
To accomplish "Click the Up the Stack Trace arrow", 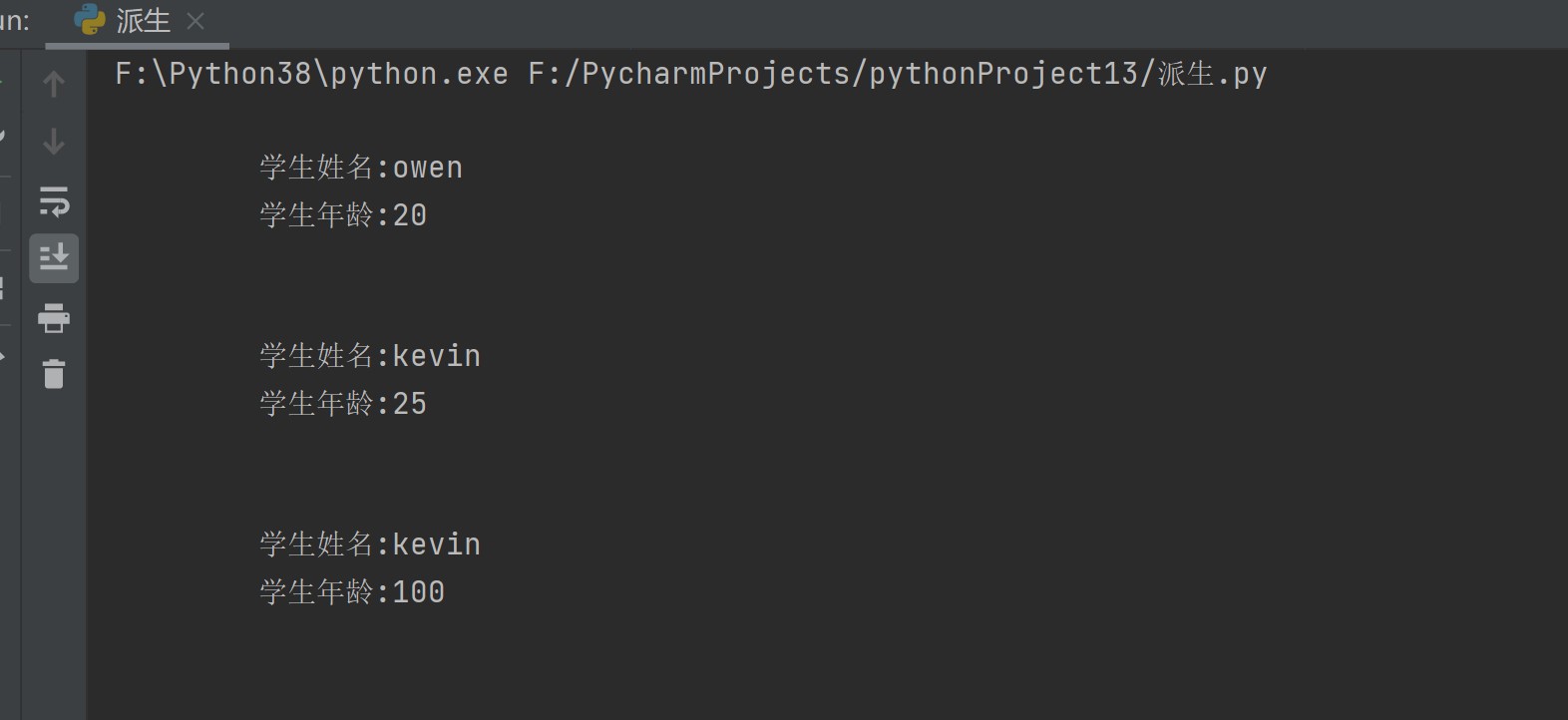I will point(54,84).
